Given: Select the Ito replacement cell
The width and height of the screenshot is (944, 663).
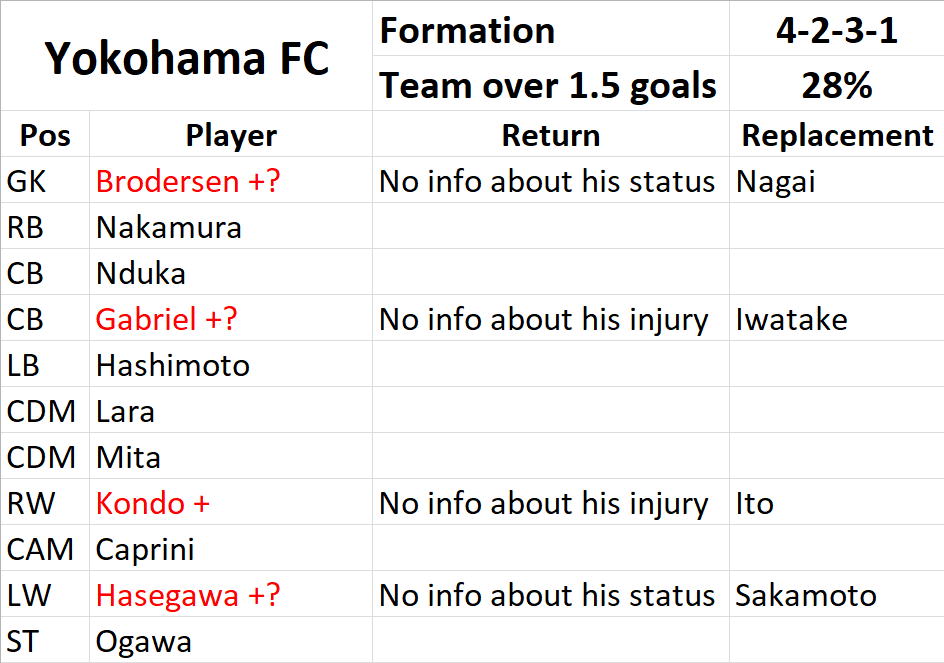Looking at the screenshot, I should tap(837, 502).
